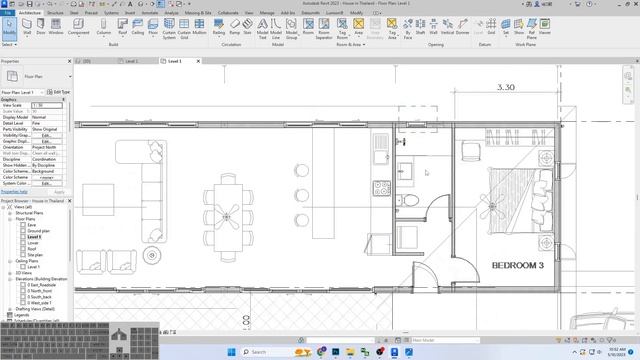Select the Room tool

pyautogui.click(x=308, y=27)
